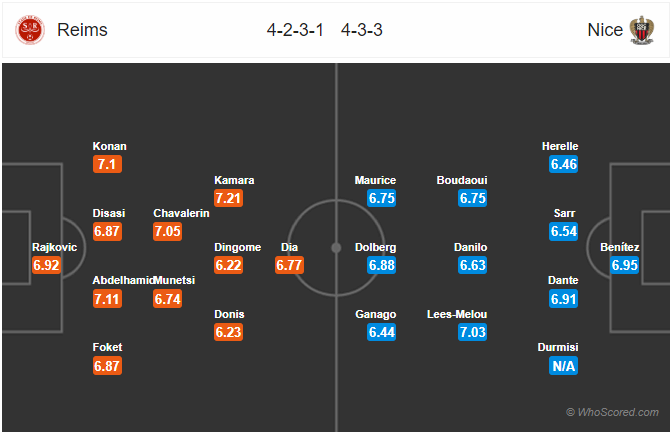Viewport: 672px width, 432px height.
Task: Select player name Abdelhamid
Action: click(x=123, y=280)
